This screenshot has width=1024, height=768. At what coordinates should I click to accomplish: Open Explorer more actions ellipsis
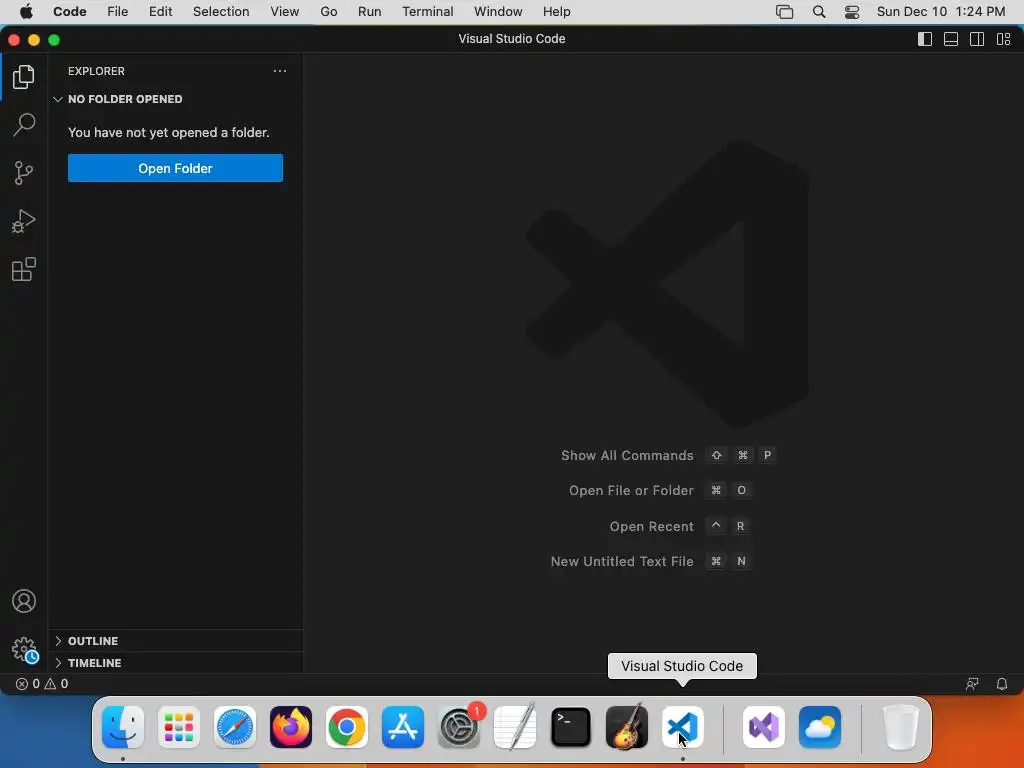pos(280,71)
